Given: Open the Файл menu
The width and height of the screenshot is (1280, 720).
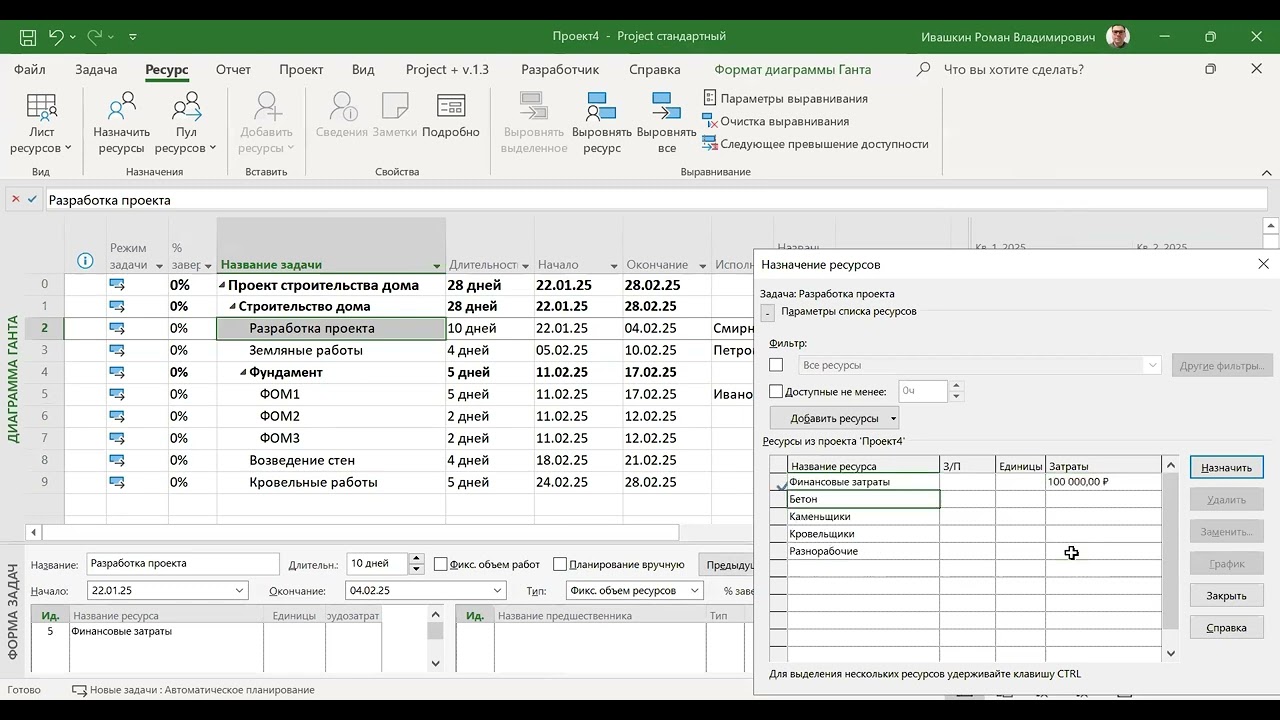Looking at the screenshot, I should click(30, 70).
